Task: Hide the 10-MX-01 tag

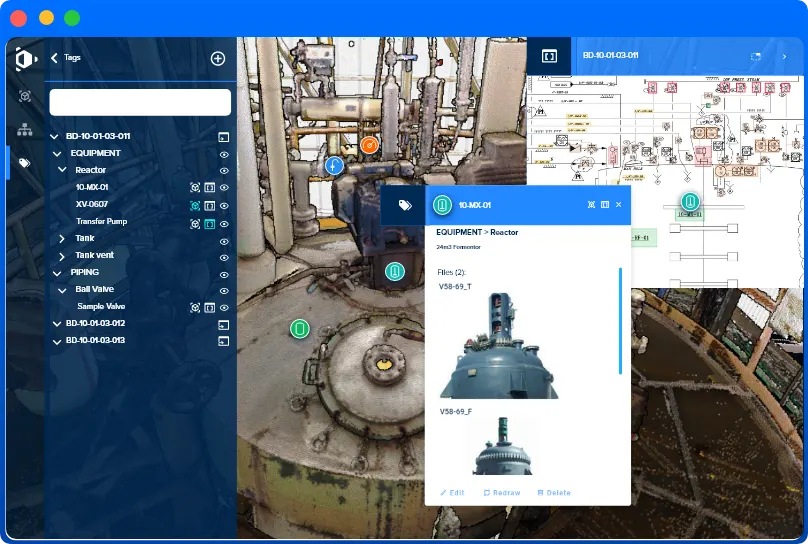Action: coord(224,188)
